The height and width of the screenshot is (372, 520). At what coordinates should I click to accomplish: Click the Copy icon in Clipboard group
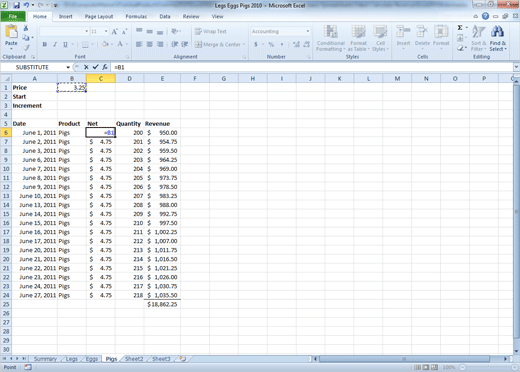tap(26, 38)
